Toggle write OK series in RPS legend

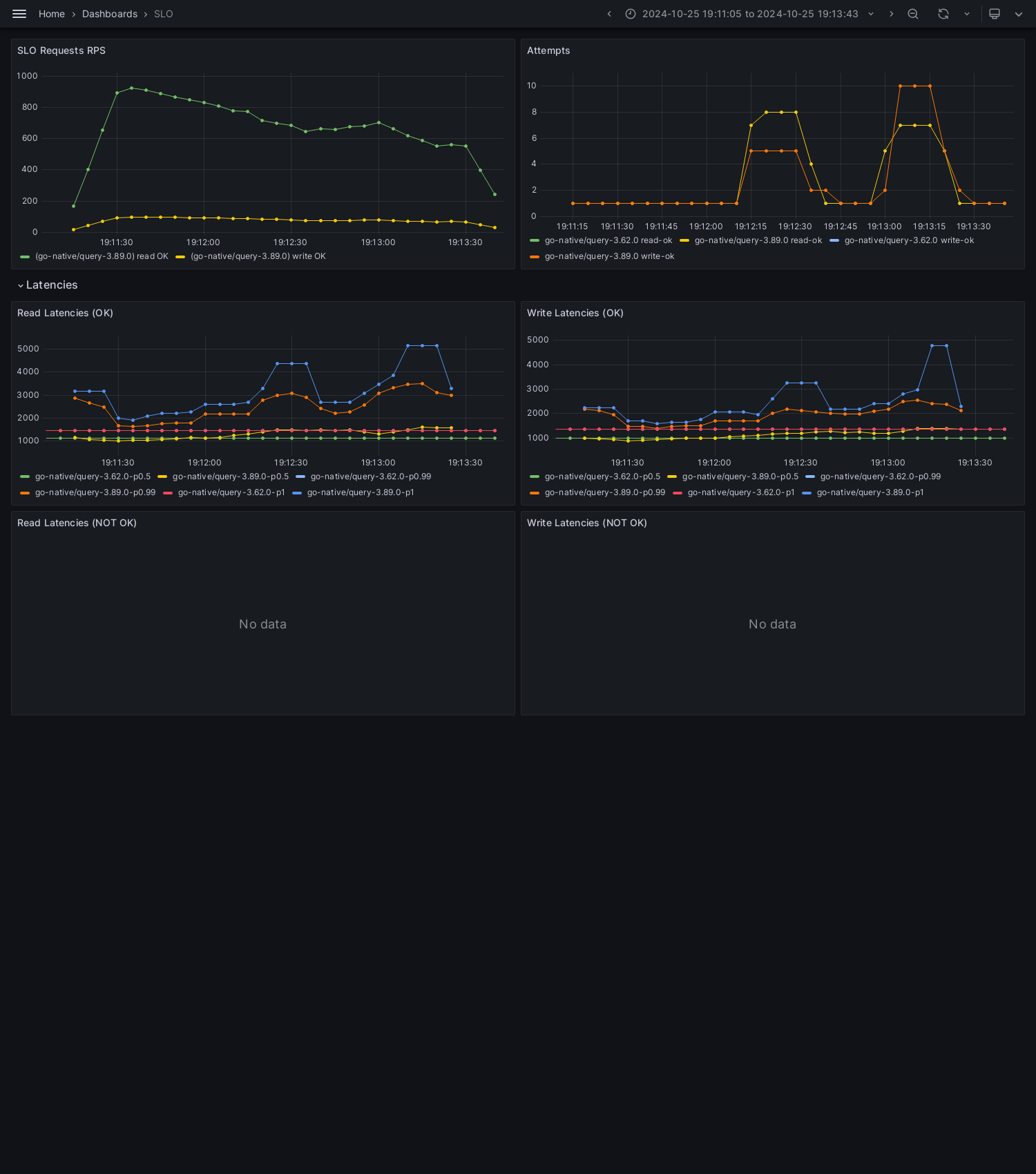click(258, 256)
